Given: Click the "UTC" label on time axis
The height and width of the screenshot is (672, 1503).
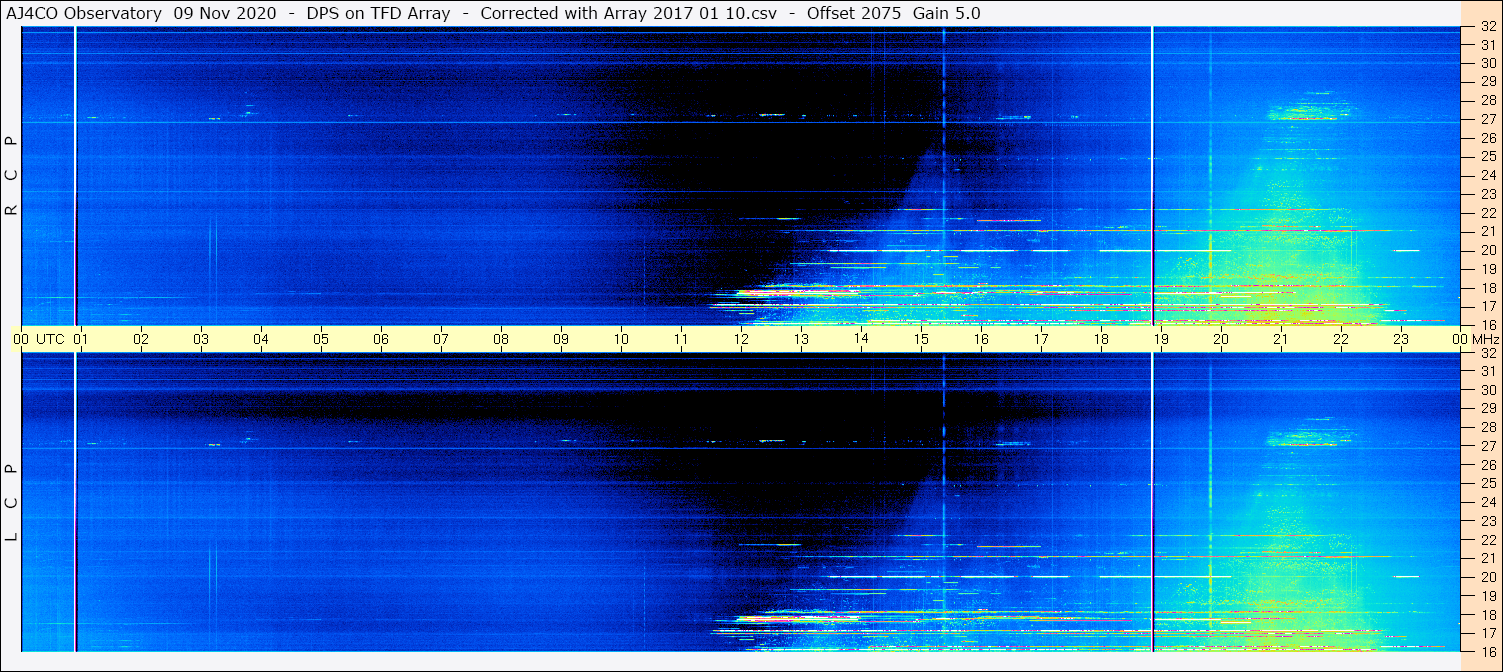Looking at the screenshot, I should coord(50,339).
